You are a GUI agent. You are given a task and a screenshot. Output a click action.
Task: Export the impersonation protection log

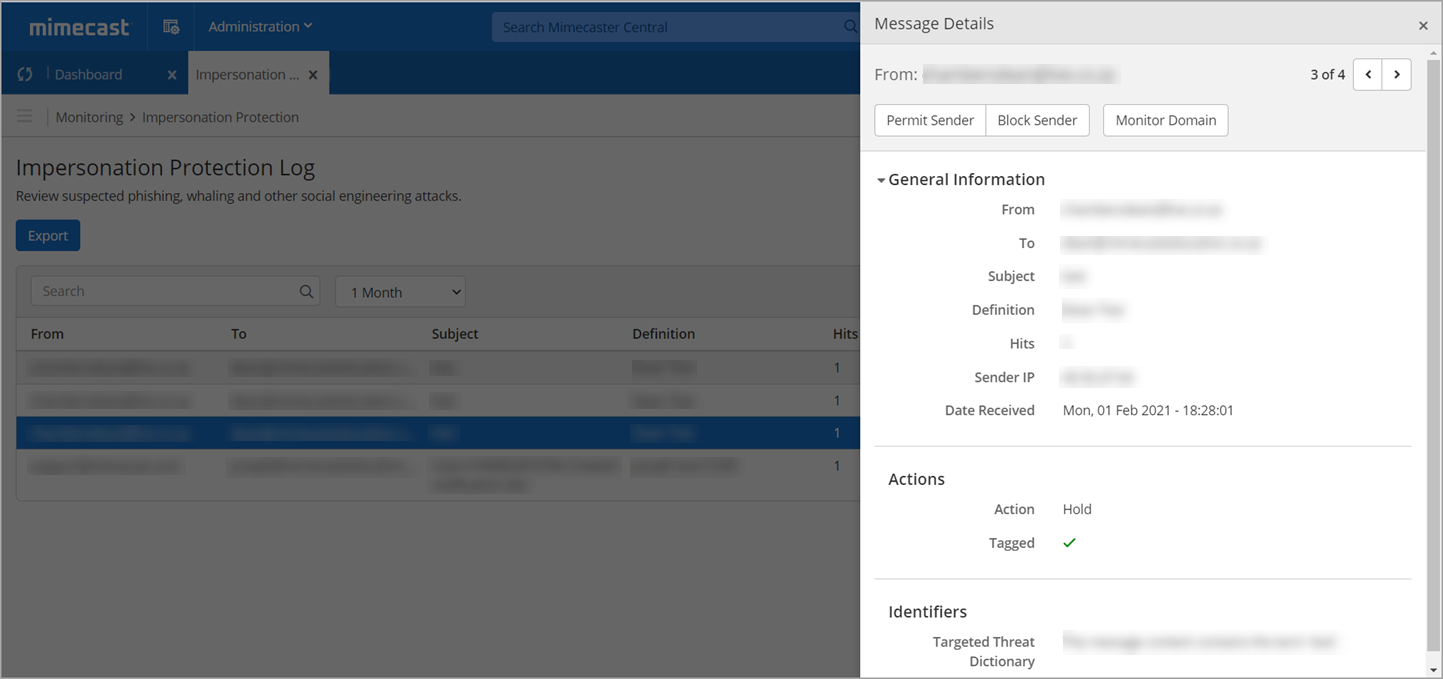tap(48, 236)
